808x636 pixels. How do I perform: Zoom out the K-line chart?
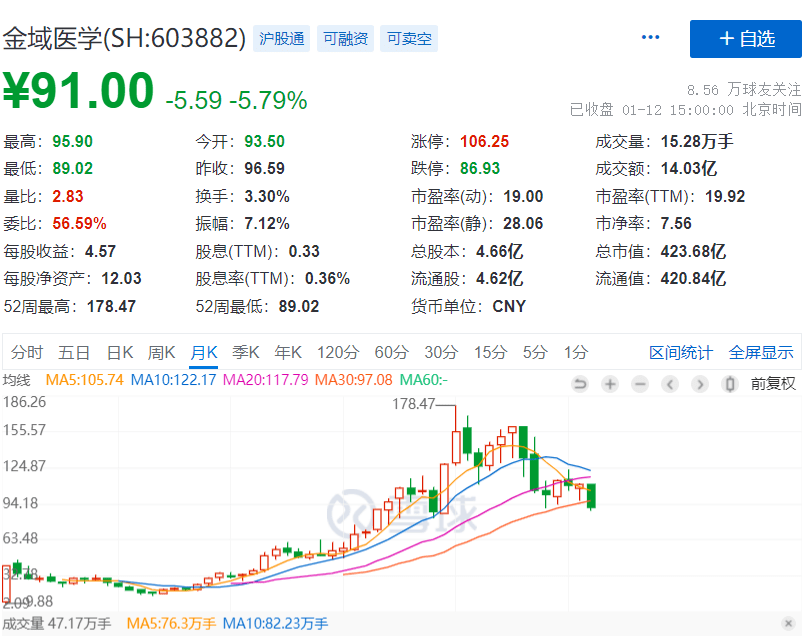(640, 384)
